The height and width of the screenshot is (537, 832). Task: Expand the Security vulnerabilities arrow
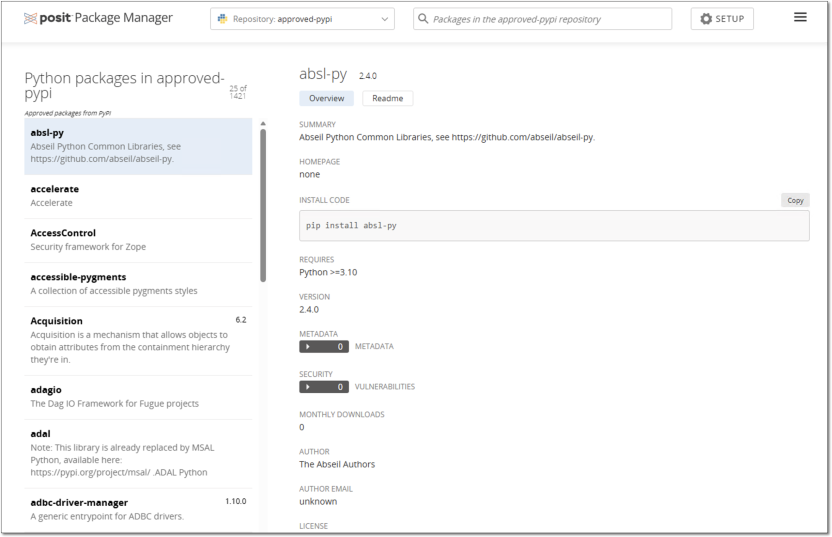click(x=308, y=387)
